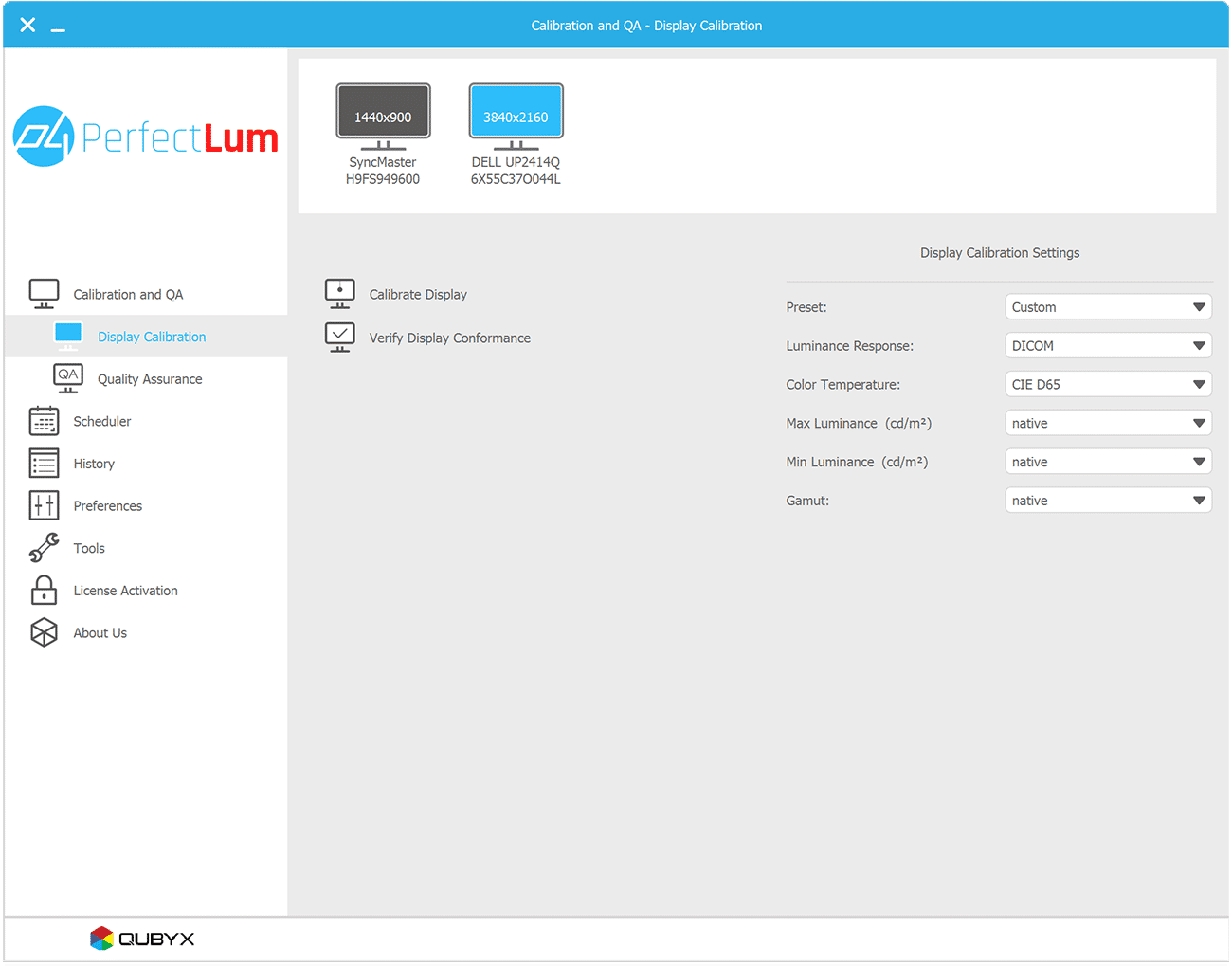Minimize the PerfectLum window
This screenshot has width=1232, height=967.
click(58, 30)
